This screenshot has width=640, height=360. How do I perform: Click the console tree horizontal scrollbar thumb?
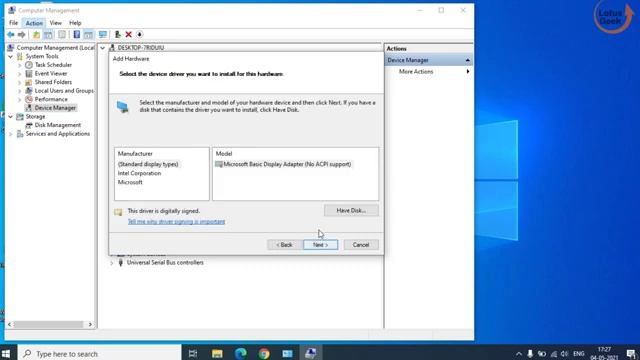[48, 324]
